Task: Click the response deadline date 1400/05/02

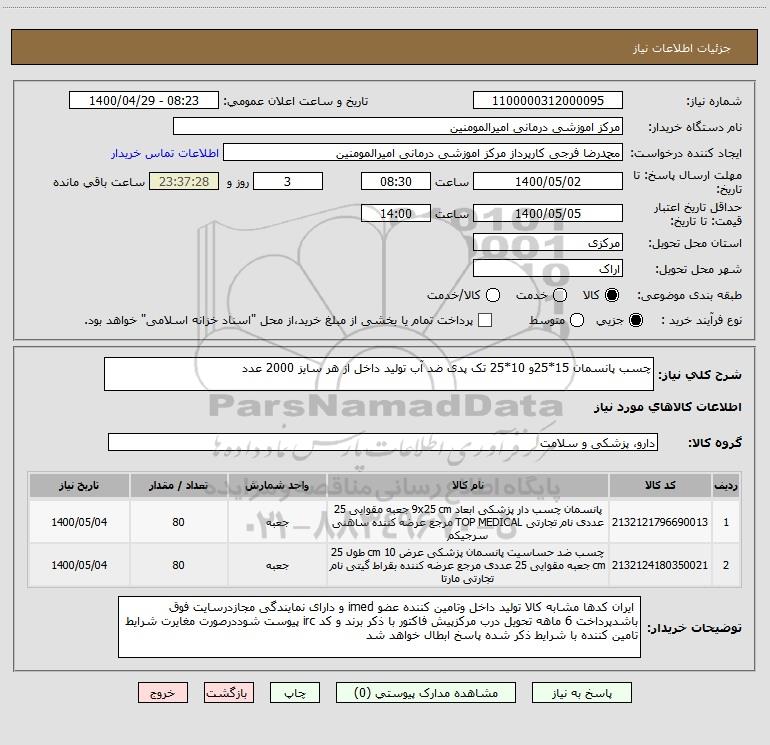Action: [548, 181]
